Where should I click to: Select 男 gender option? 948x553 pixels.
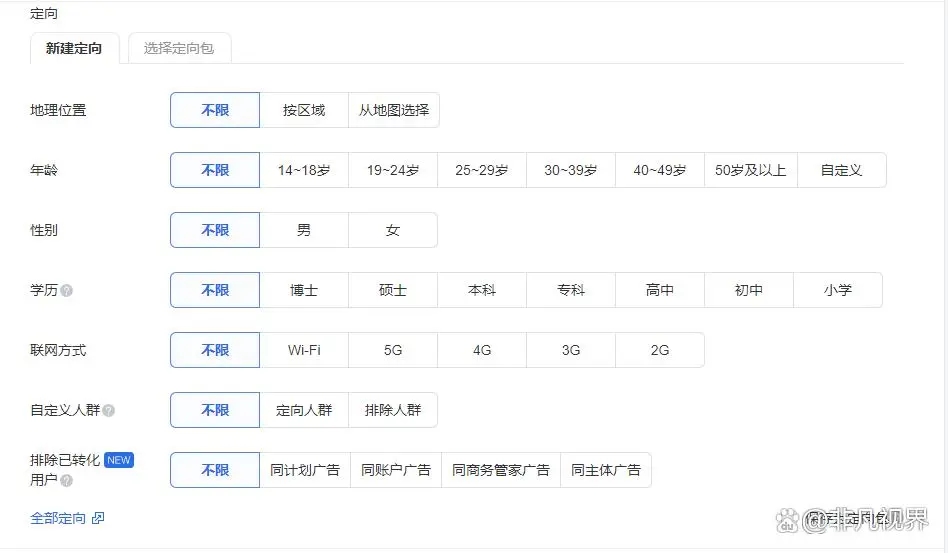pyautogui.click(x=304, y=230)
